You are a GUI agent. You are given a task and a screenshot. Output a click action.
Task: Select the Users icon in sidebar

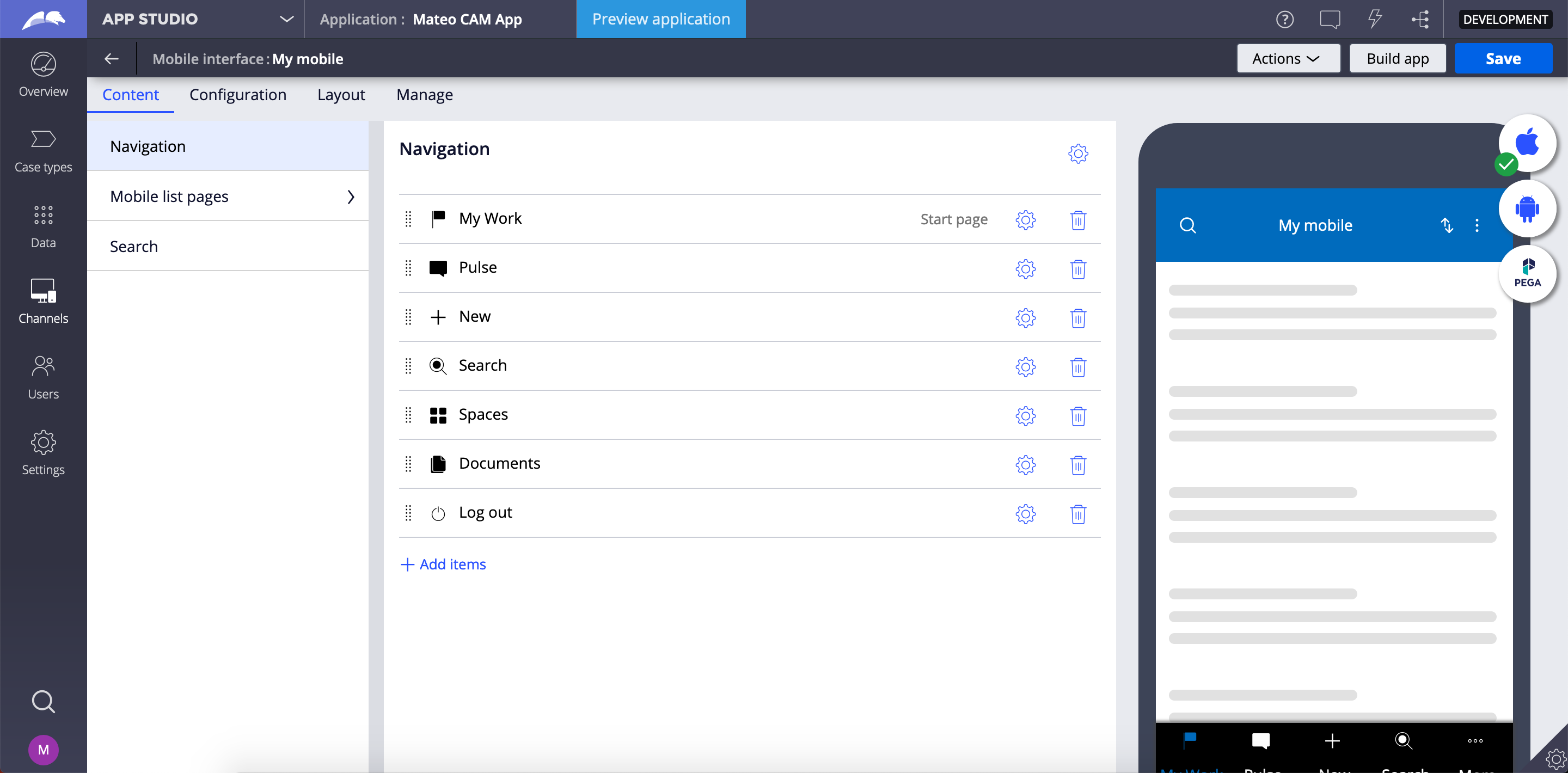42,376
